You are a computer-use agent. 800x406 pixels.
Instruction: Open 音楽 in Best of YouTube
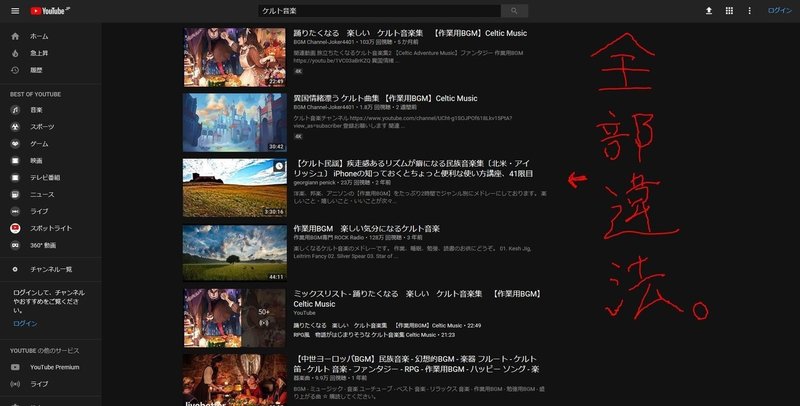(36, 110)
